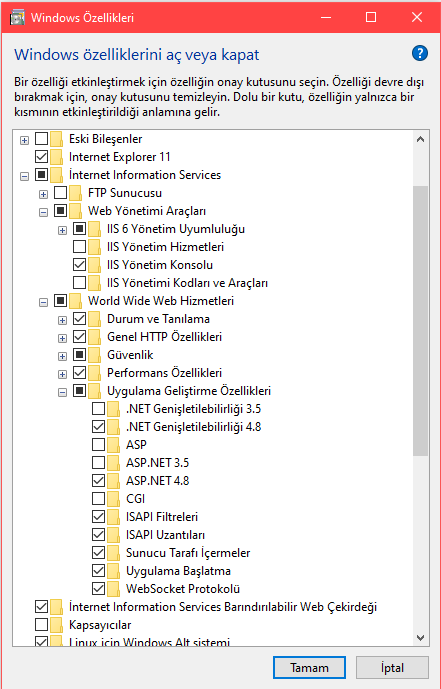Click folder icon beside Genel HTTP Özellikleri
Image resolution: width=441 pixels, height=689 pixels.
pos(94,337)
